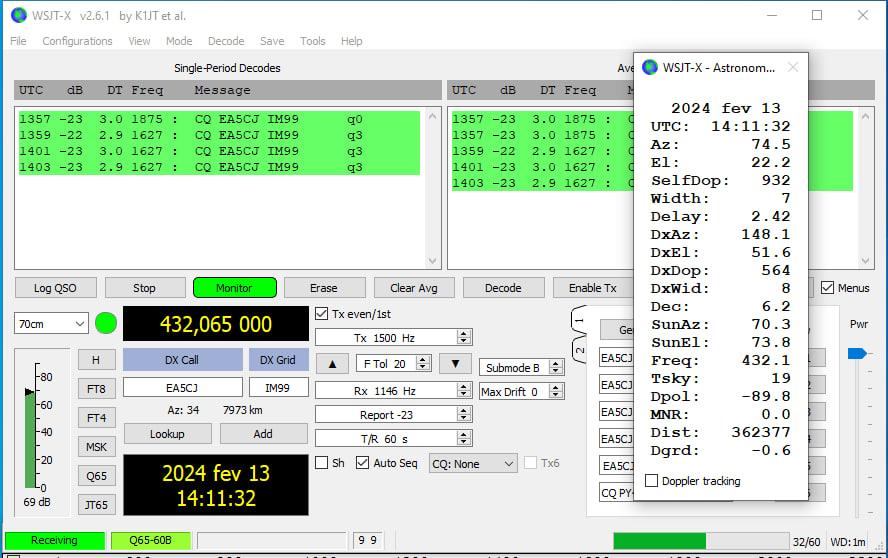Screen dimensions: 888x558
Task: Open the Configurations menu
Action: click(77, 41)
